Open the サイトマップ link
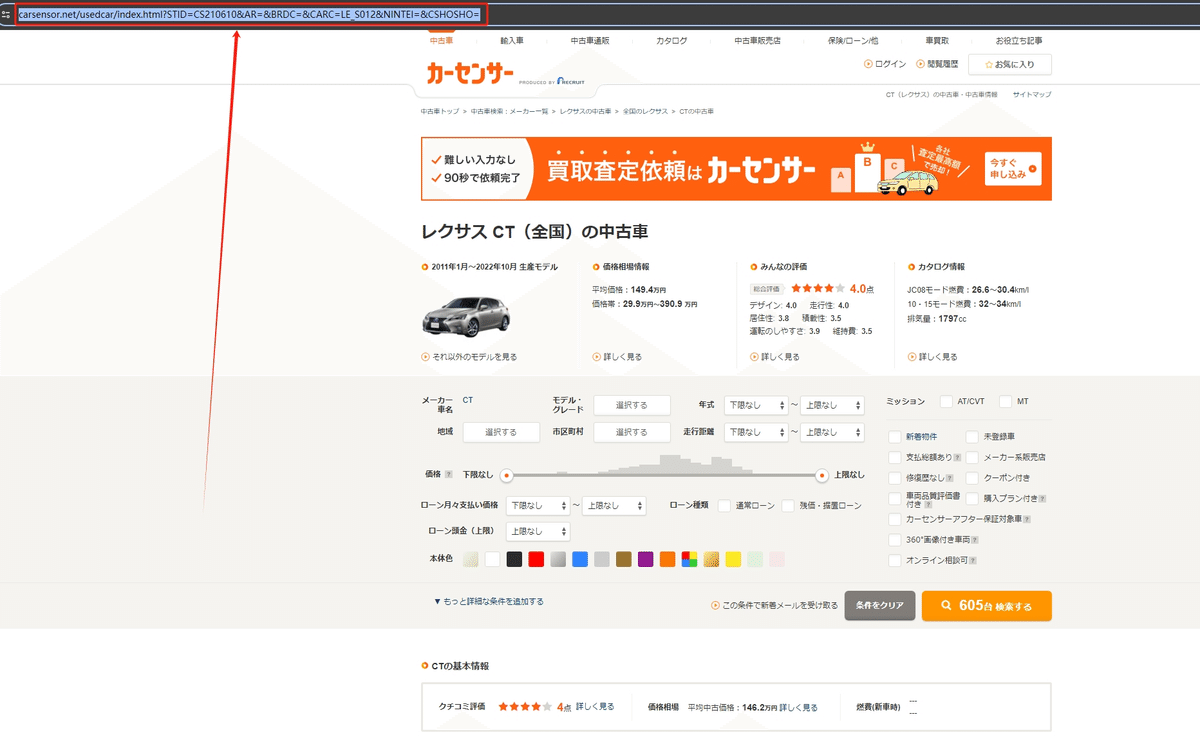1200x738 pixels. pyautogui.click(x=1032, y=94)
